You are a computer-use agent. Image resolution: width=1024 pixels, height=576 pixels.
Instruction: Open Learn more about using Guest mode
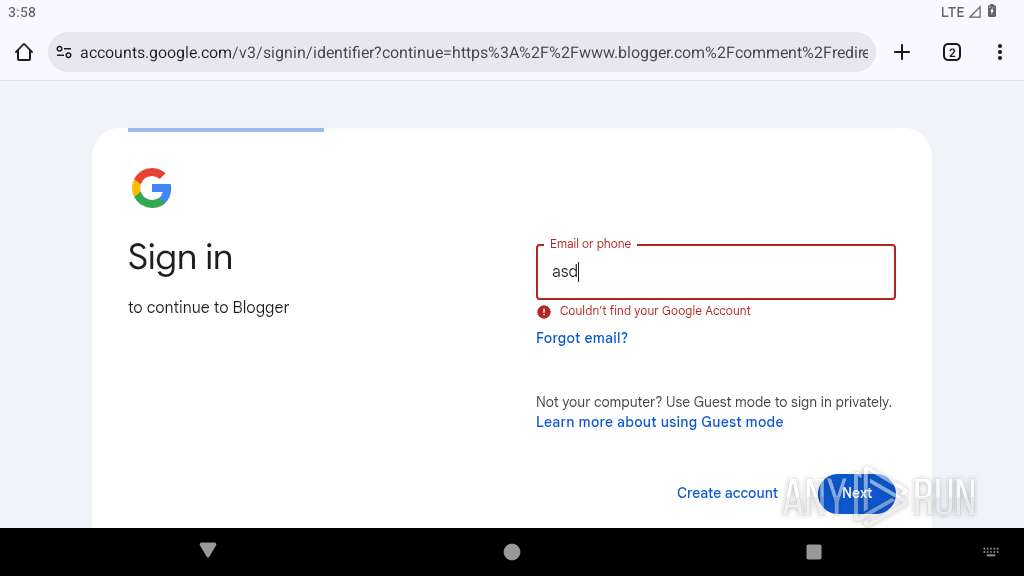tap(660, 422)
